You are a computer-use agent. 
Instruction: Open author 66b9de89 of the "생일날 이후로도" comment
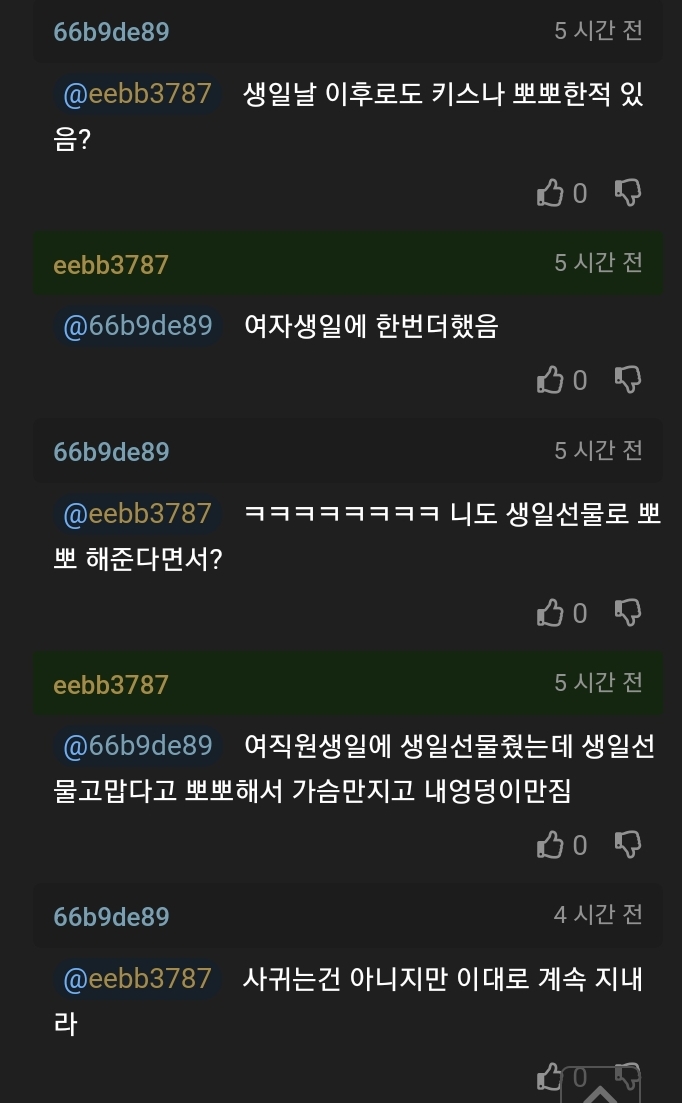pos(111,32)
